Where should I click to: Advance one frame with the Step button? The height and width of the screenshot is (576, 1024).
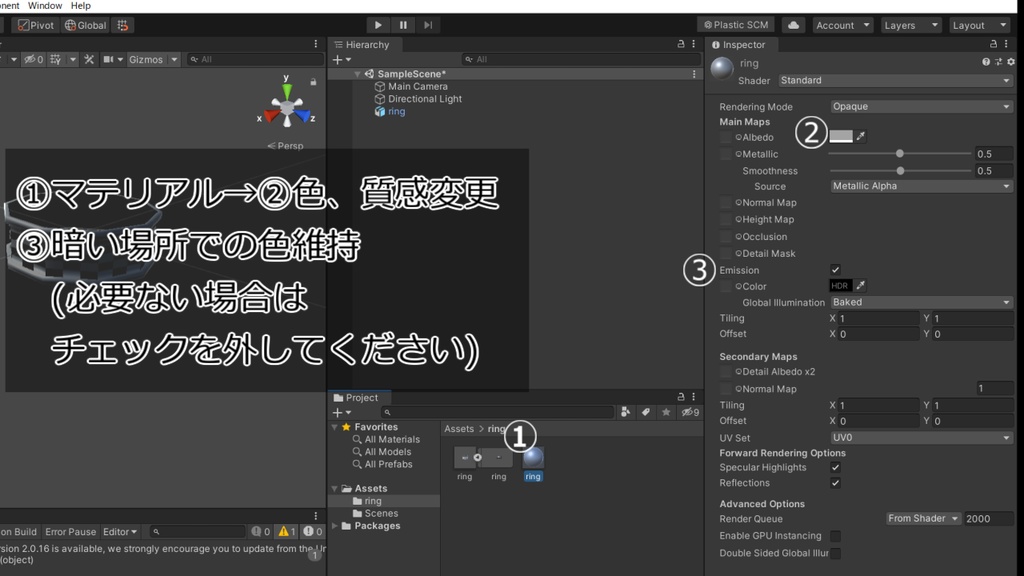(x=428, y=25)
